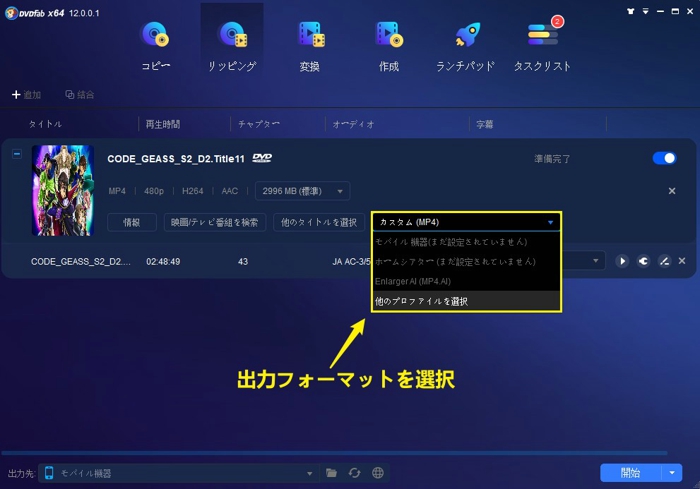Screen dimensions: 700x489
Task: Play preview of the title row
Action: coord(621,261)
